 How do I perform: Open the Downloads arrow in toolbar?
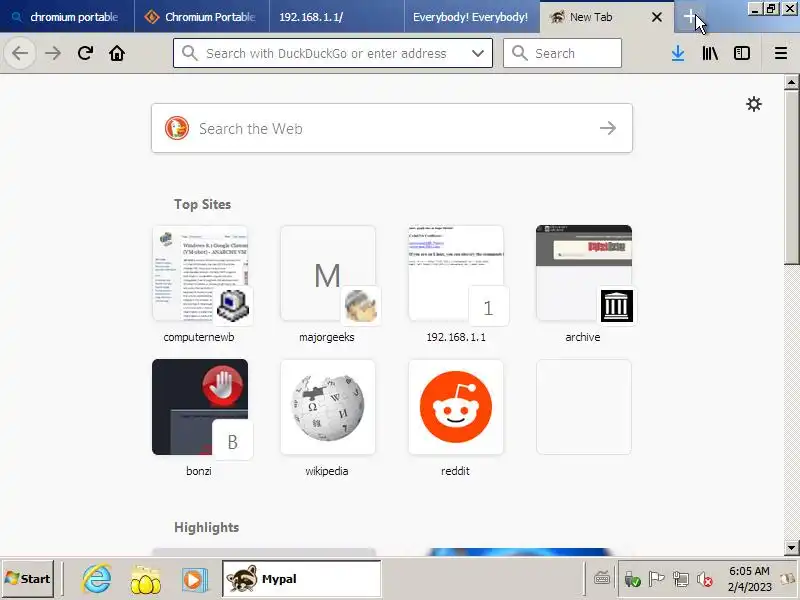(678, 53)
